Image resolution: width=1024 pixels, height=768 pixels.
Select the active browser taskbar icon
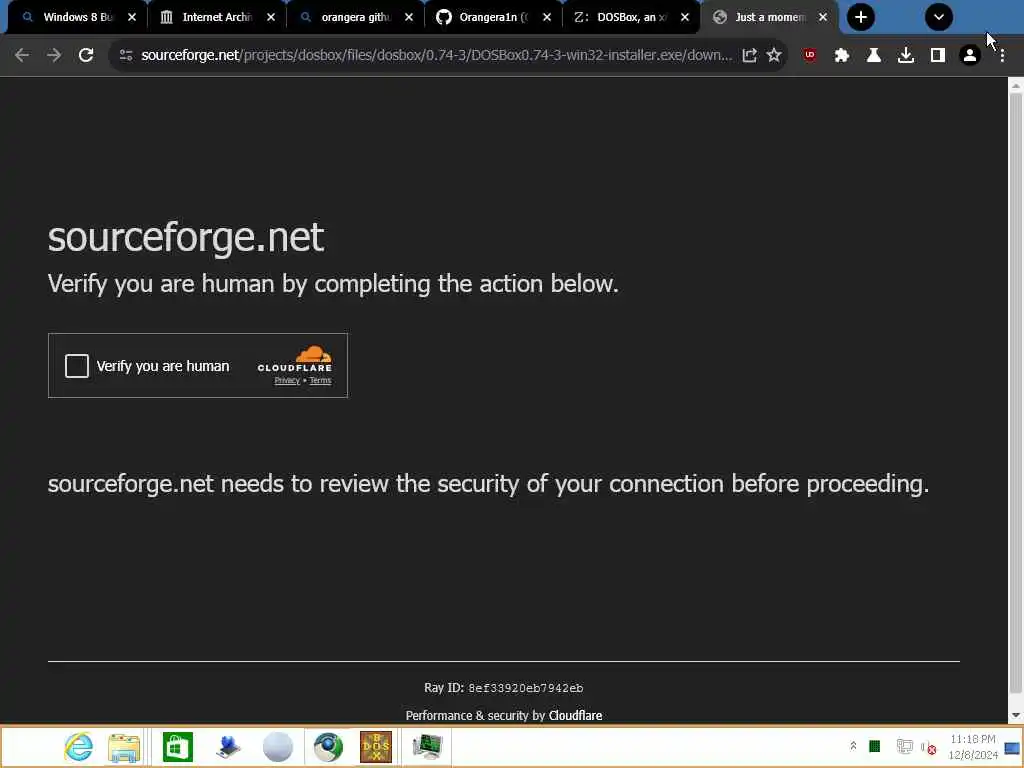328,747
